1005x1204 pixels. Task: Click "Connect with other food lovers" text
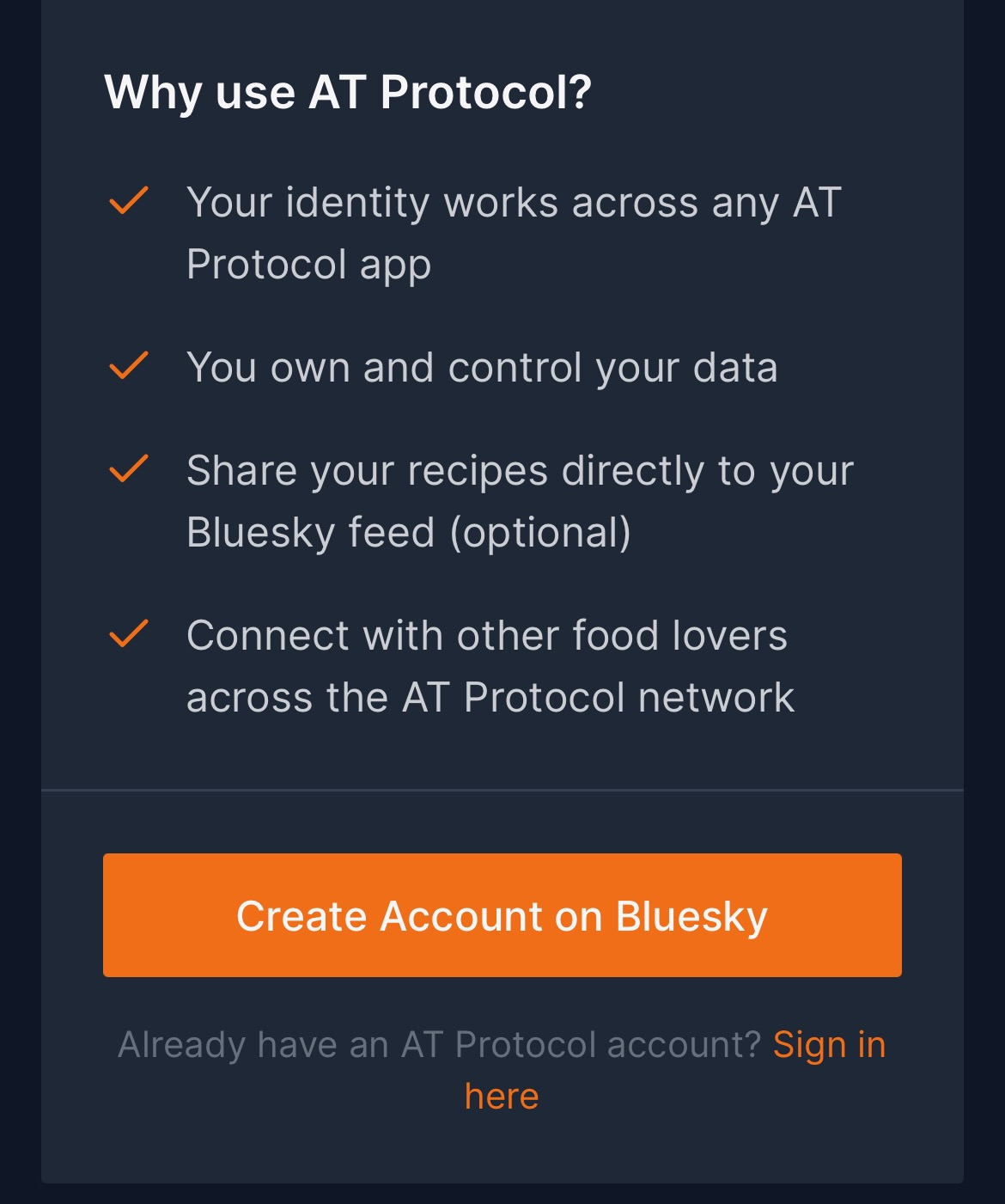487,636
